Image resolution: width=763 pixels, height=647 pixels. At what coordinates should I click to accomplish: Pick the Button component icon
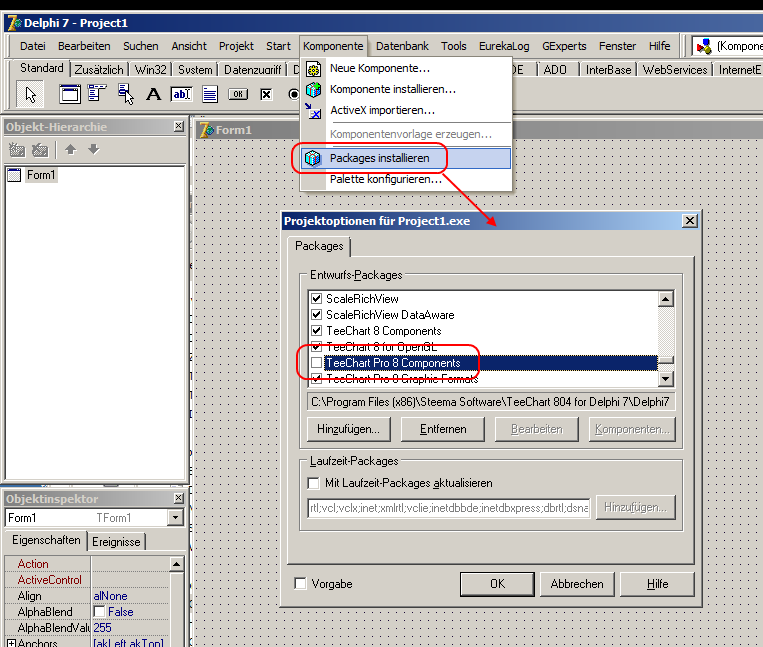(x=238, y=94)
